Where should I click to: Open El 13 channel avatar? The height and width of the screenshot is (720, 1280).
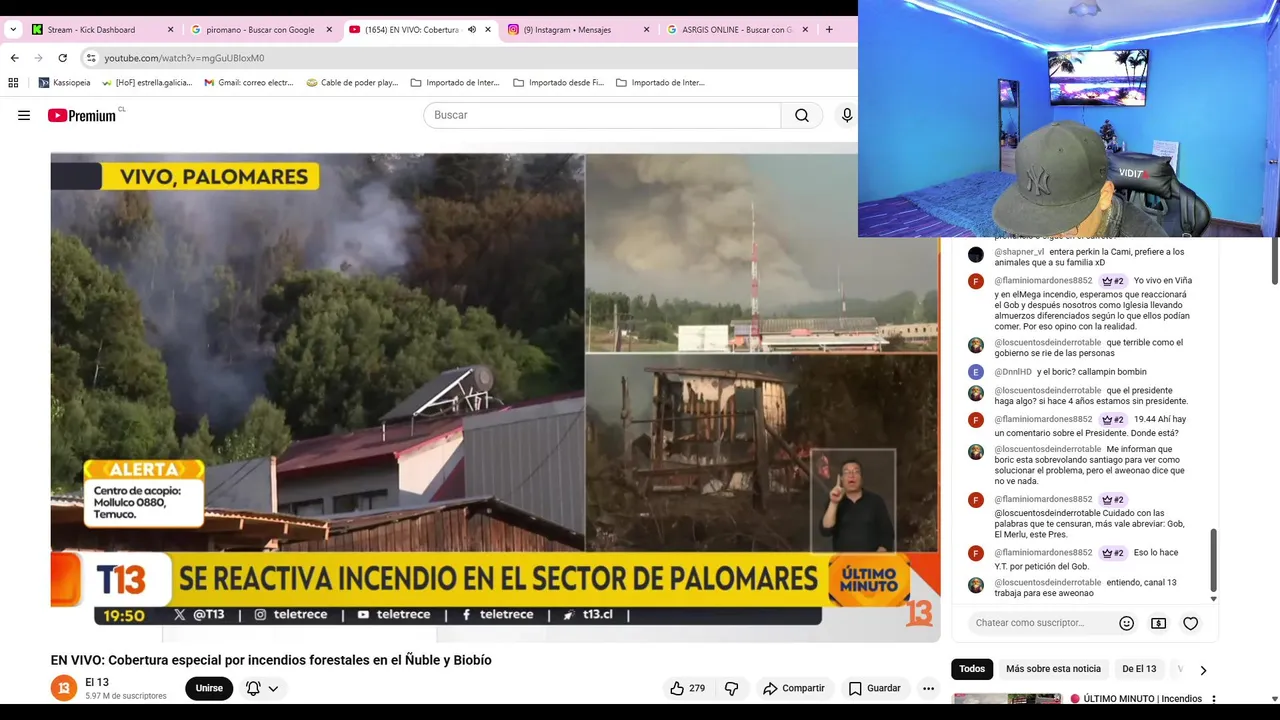pos(64,688)
